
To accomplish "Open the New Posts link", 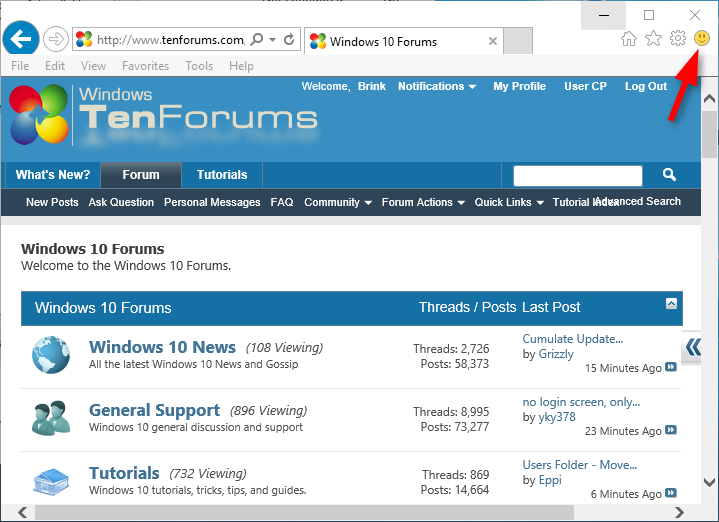I will click(x=52, y=202).
